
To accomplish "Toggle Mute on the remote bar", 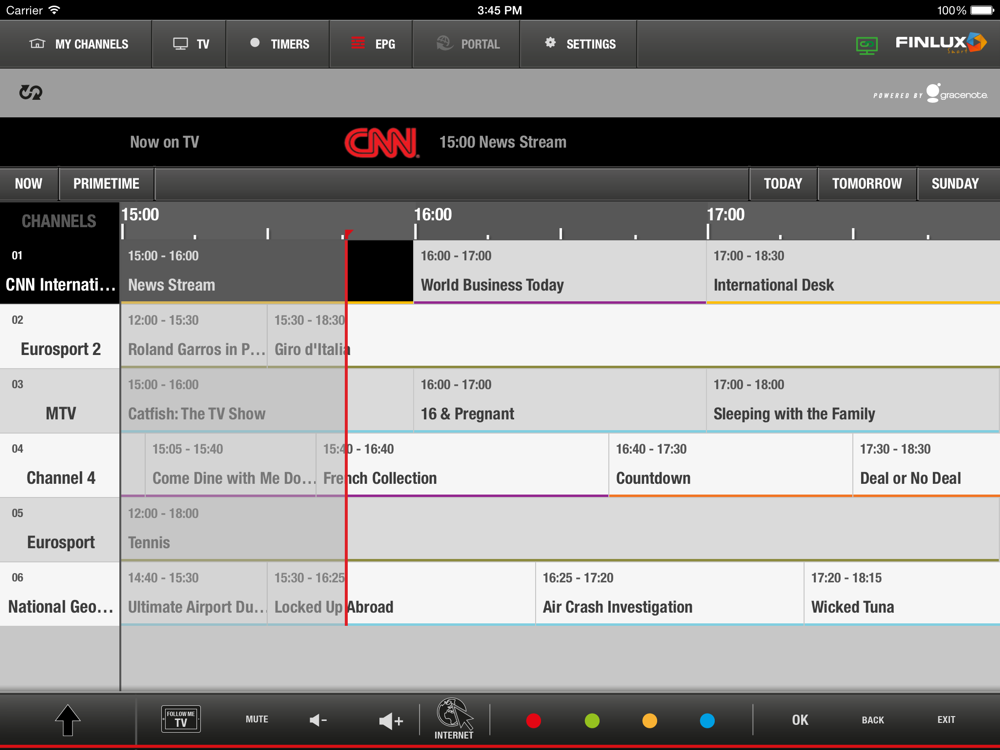I will pos(257,719).
